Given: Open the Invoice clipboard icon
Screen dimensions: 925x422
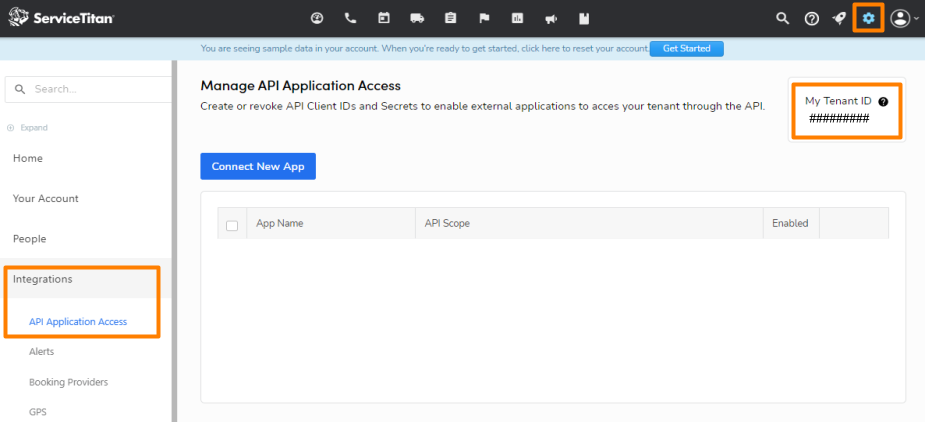Looking at the screenshot, I should 451,18.
